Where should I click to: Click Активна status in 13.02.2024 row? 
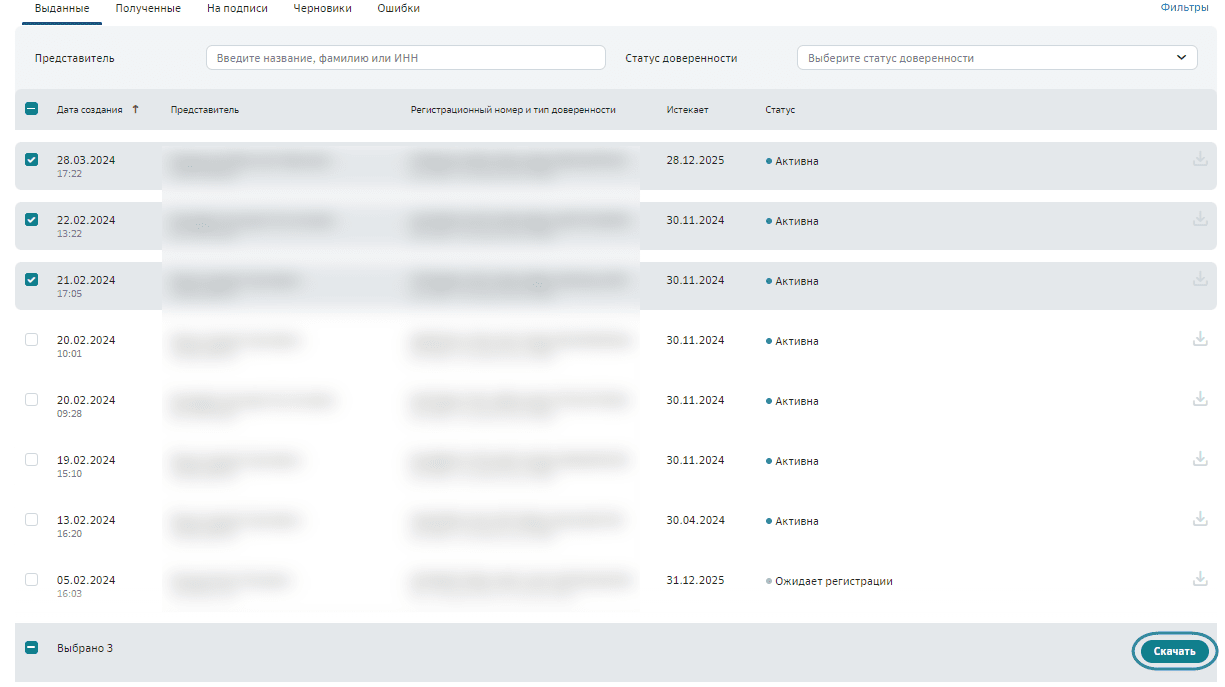point(797,521)
